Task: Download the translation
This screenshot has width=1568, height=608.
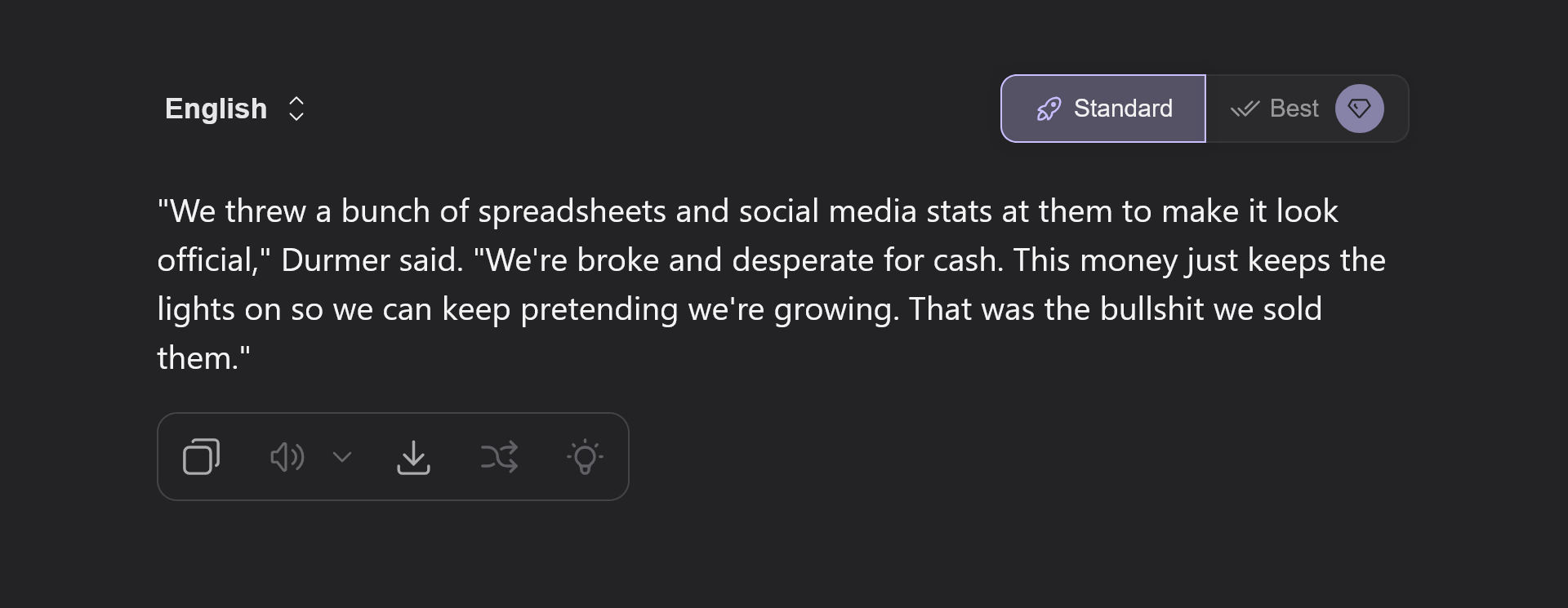Action: point(413,457)
